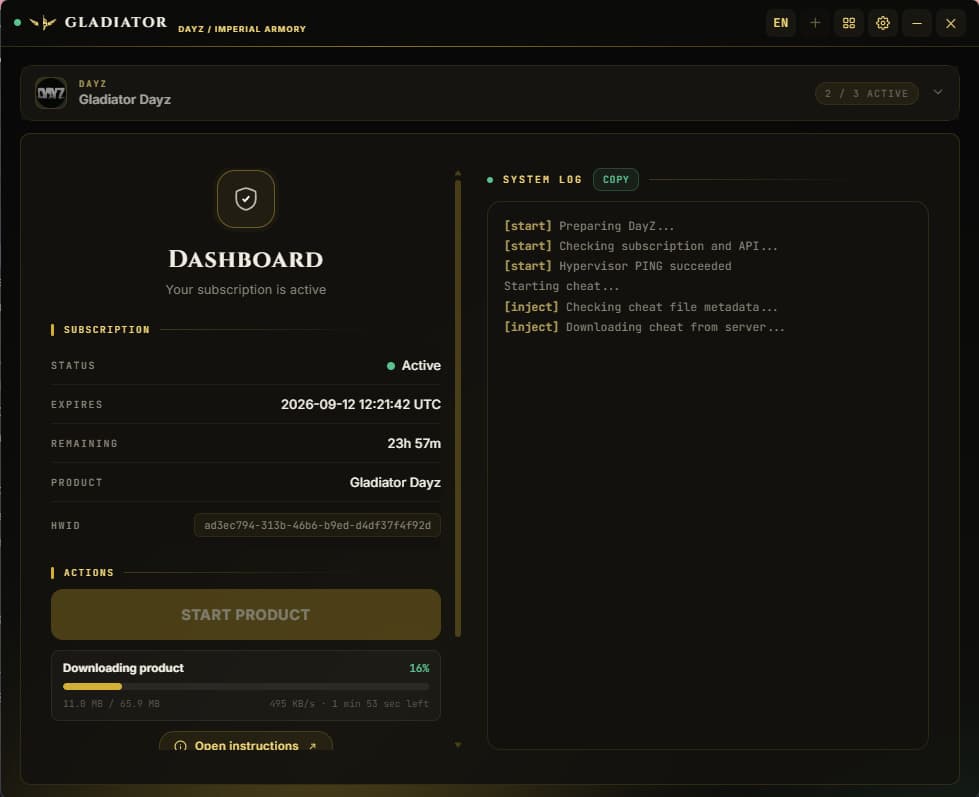
Task: Click the info icon beside Open instructions
Action: (x=180, y=745)
